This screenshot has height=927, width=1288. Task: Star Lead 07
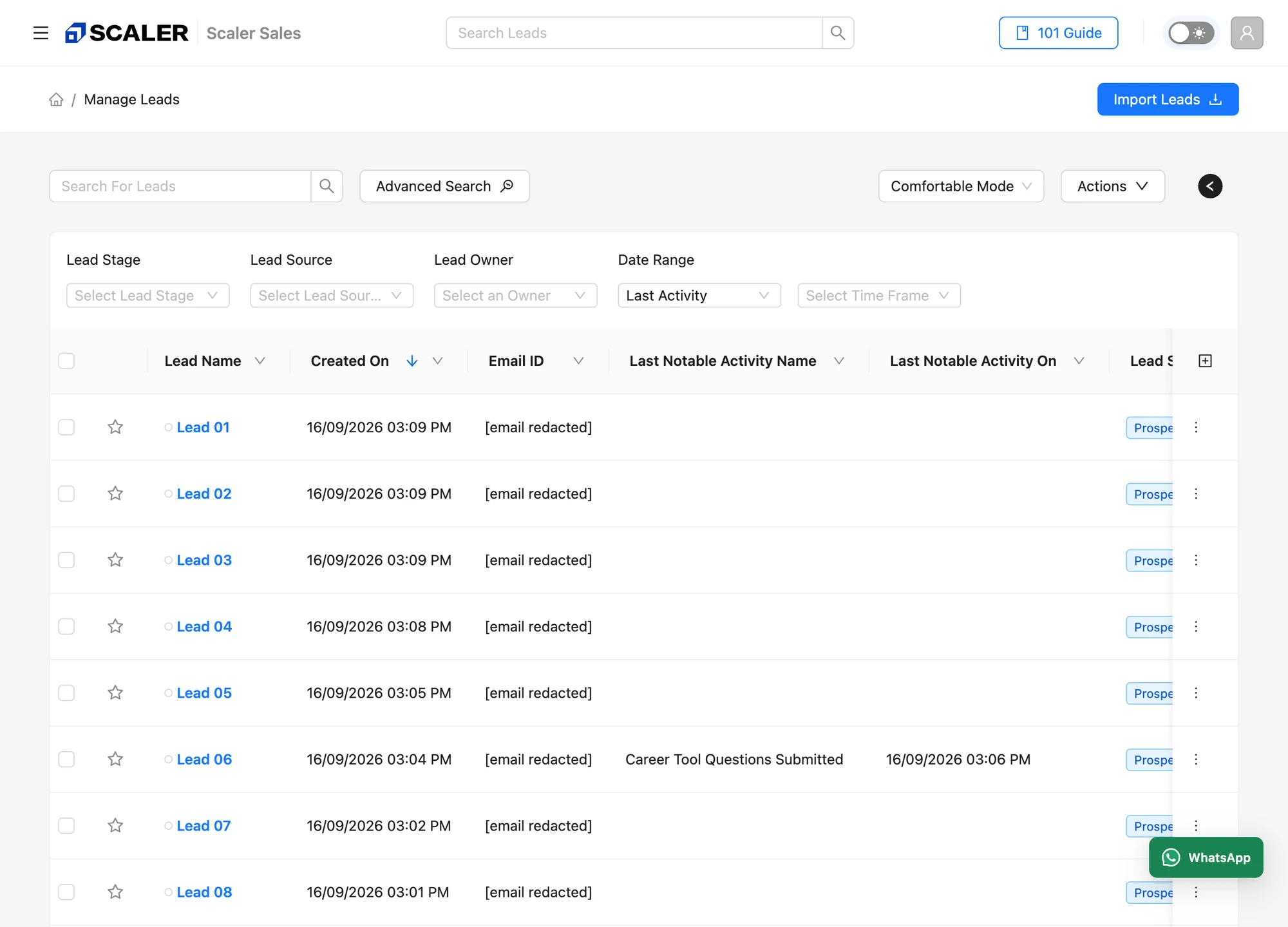[115, 825]
